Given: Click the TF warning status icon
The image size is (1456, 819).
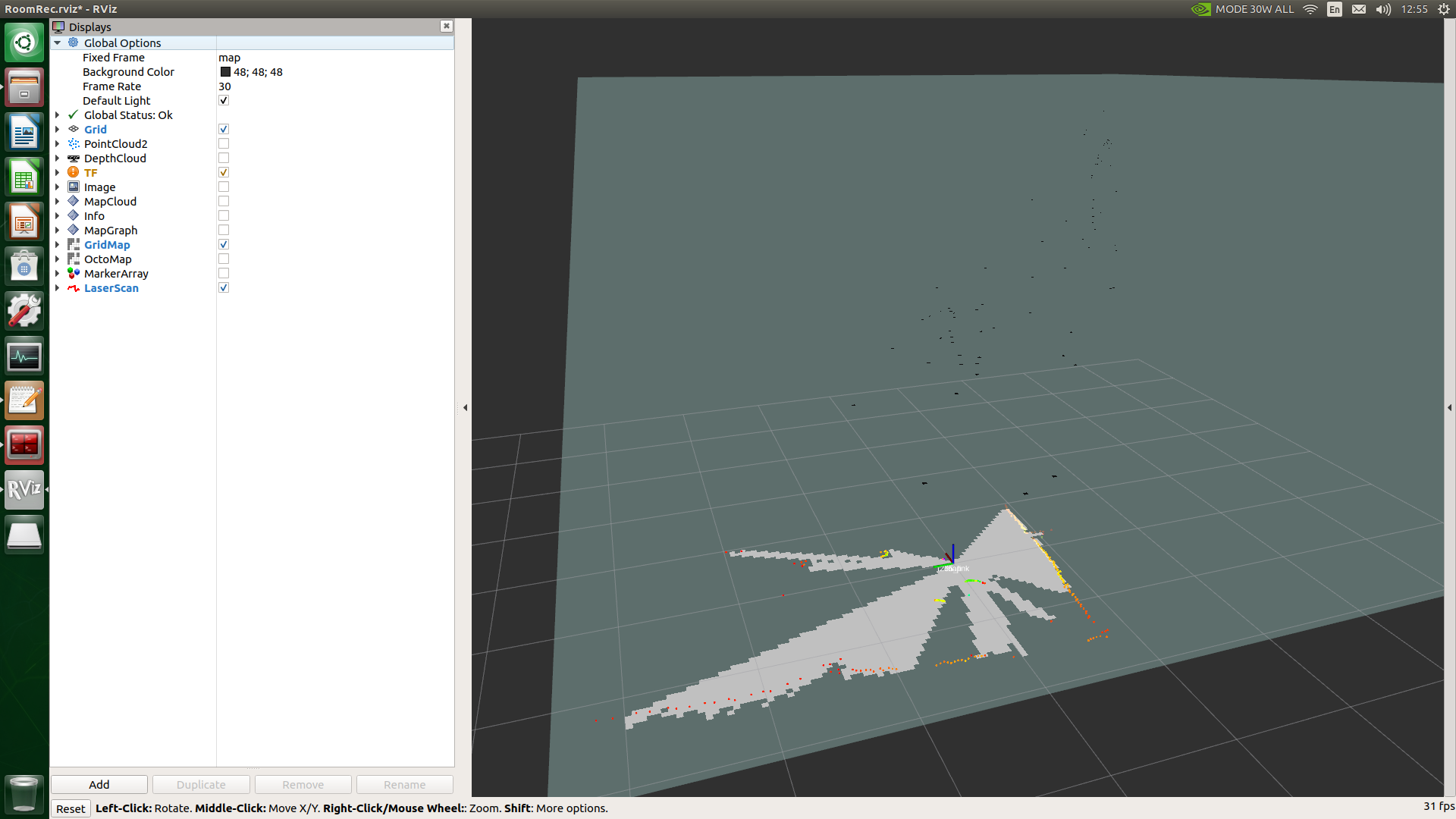Looking at the screenshot, I should (74, 173).
